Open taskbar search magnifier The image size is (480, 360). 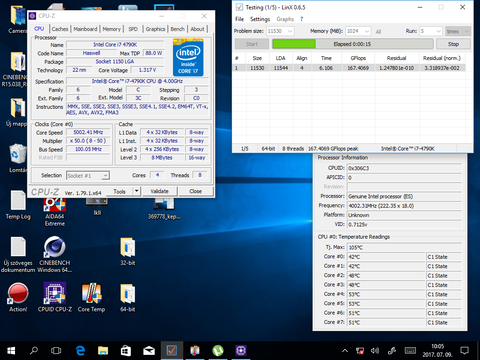pyautogui.click(x=34, y=351)
